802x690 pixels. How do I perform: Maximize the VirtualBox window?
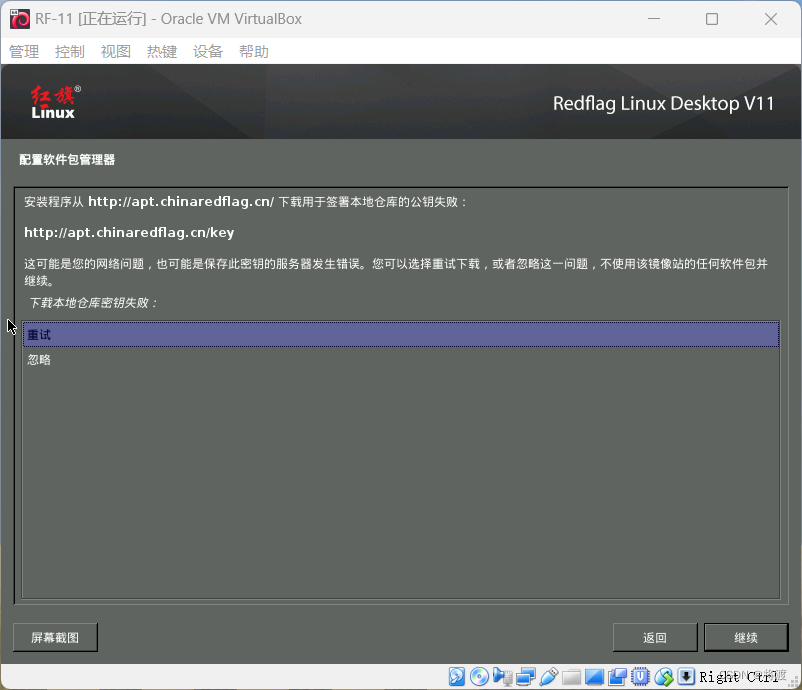711,19
